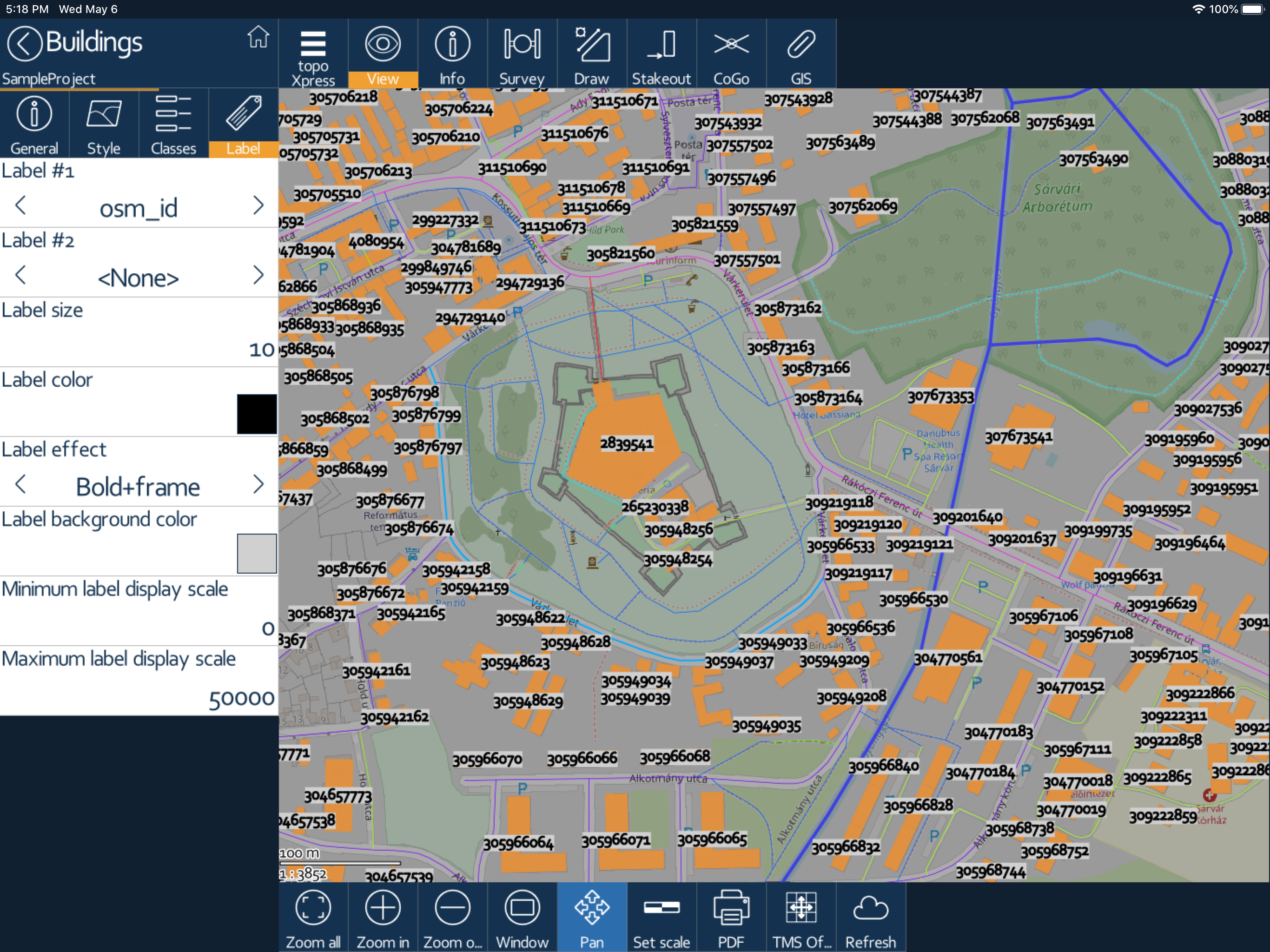This screenshot has width=1270, height=952.
Task: Previous option for Label #2
Action: (20, 275)
